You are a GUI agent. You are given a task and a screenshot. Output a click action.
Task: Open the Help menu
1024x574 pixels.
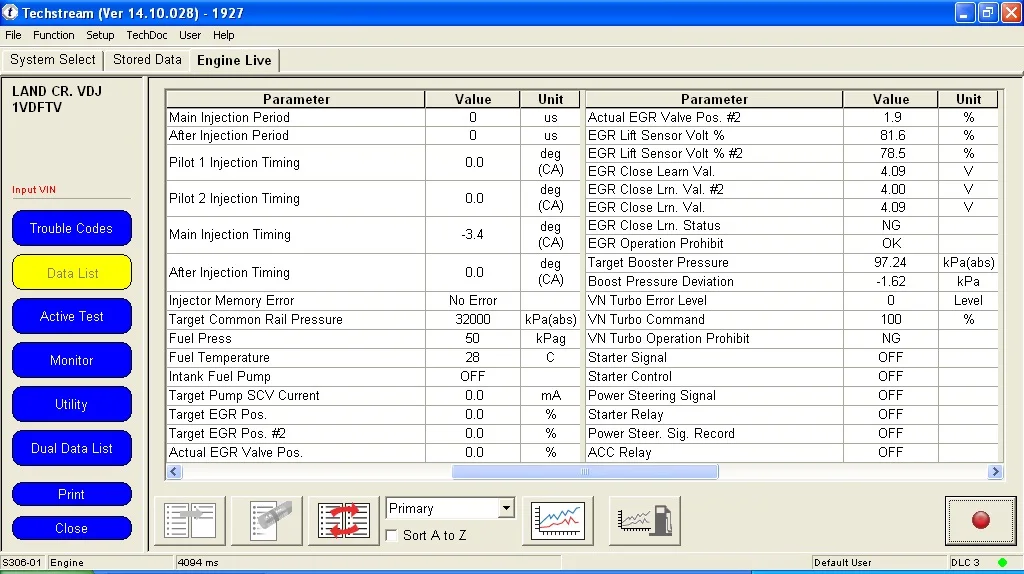click(223, 35)
